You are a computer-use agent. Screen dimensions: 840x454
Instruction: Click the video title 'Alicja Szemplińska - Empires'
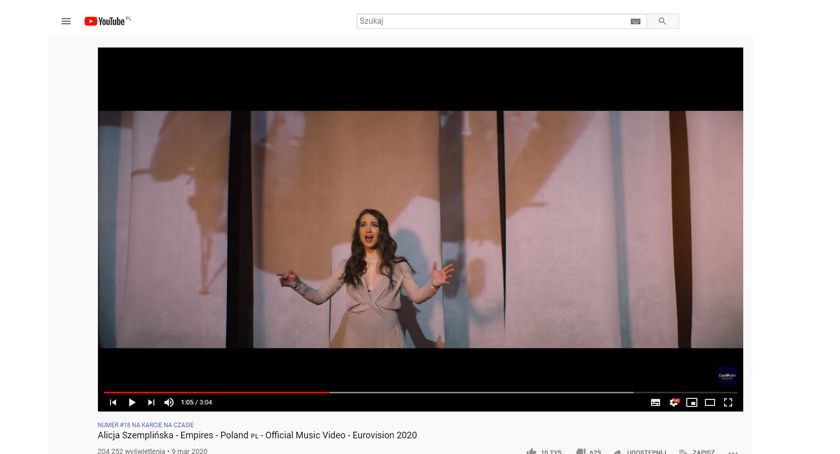(x=257, y=435)
